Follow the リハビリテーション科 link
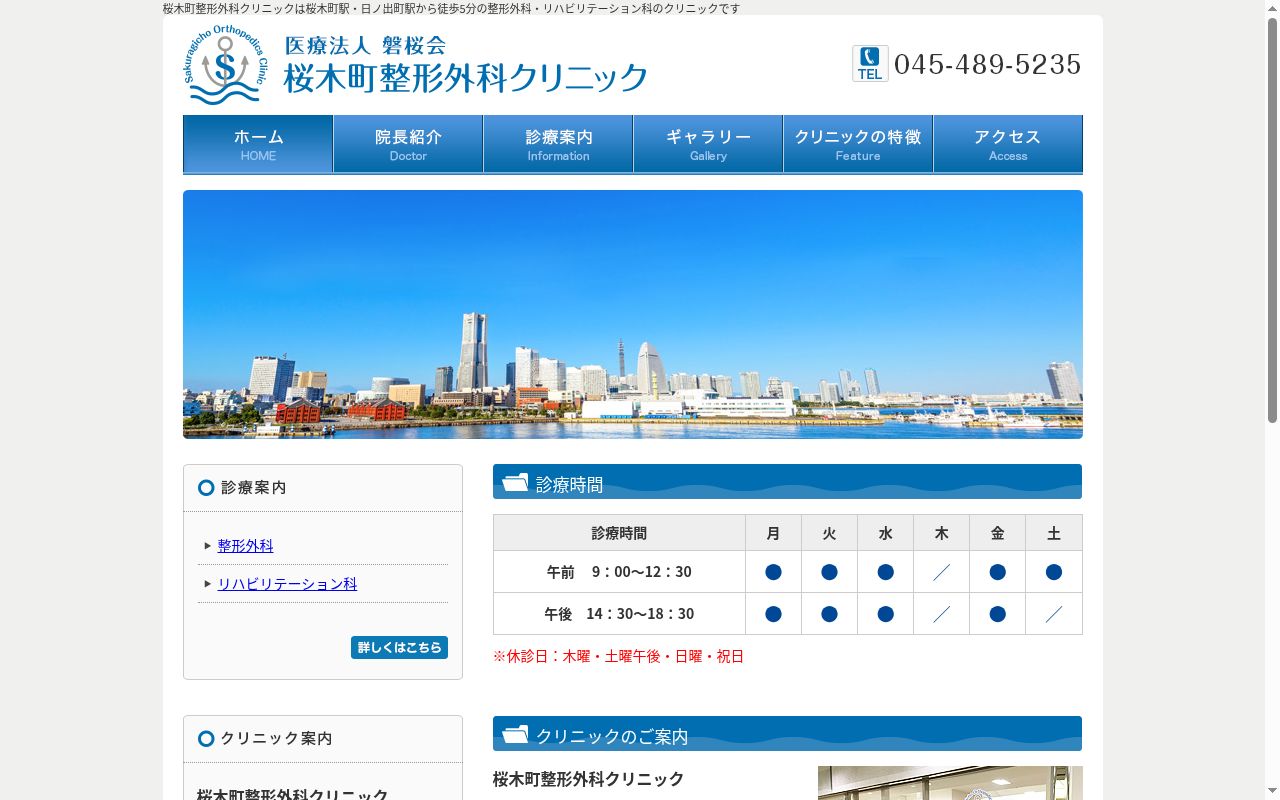This screenshot has width=1280, height=800. [287, 584]
